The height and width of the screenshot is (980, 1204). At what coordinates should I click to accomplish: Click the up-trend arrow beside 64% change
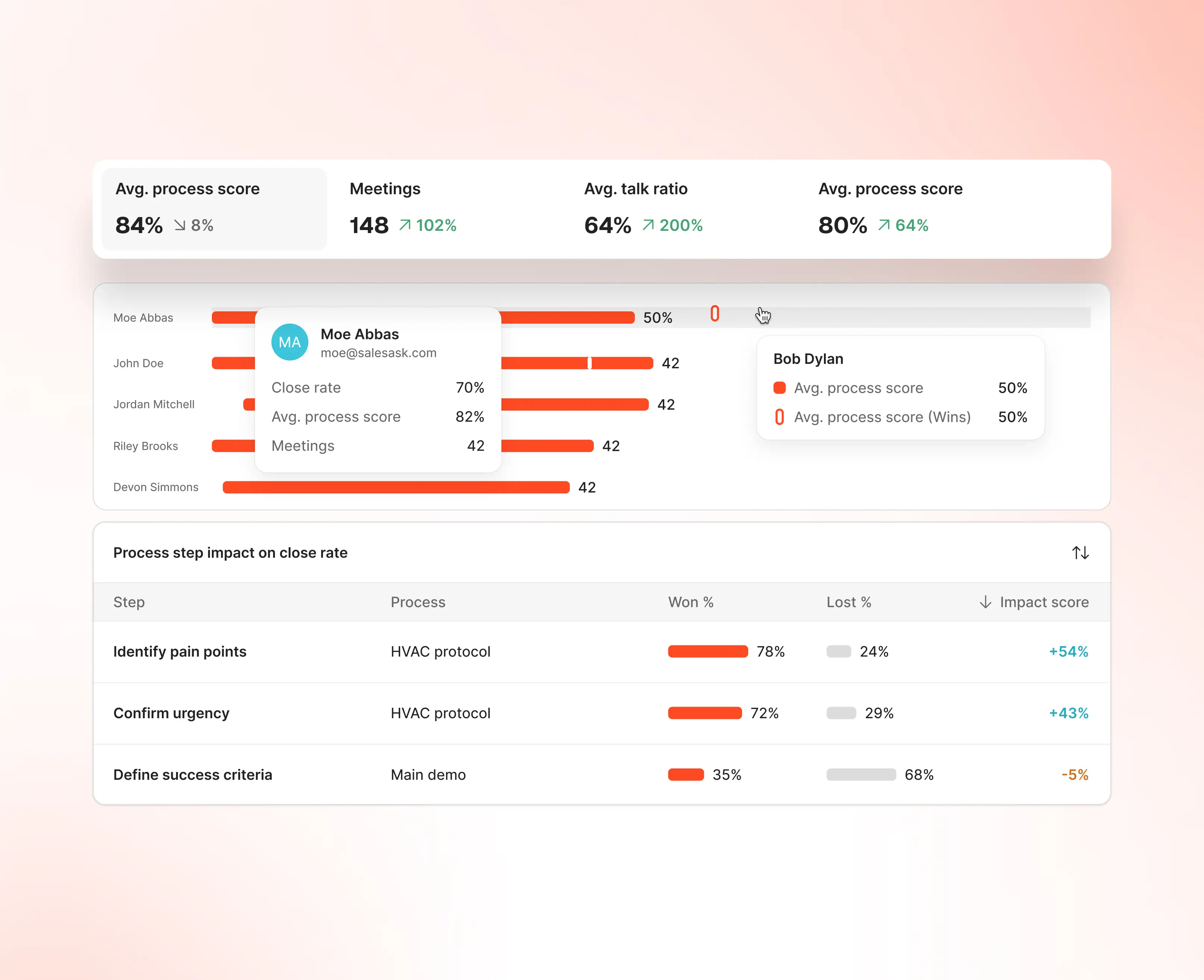coord(884,225)
